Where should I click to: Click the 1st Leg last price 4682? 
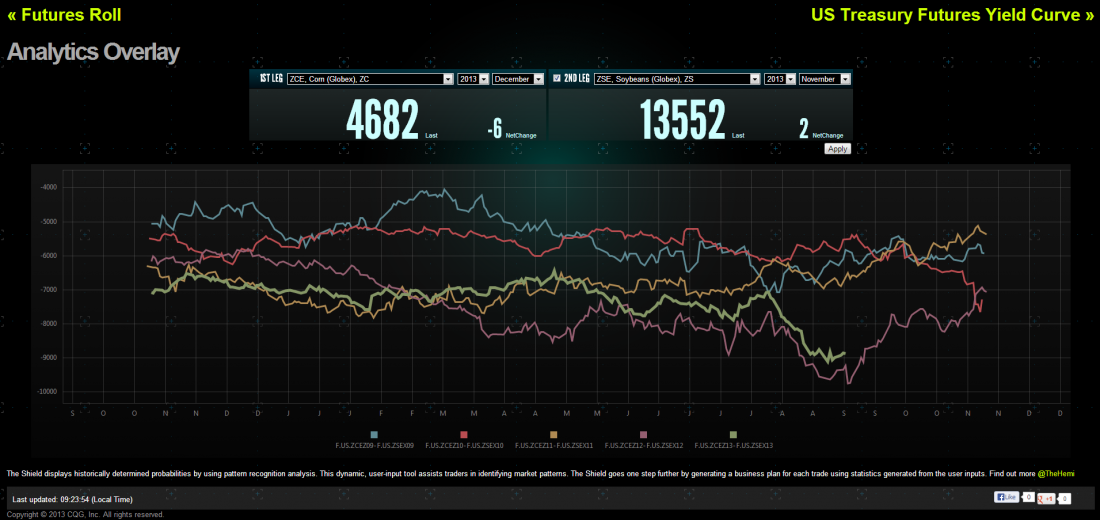tap(382, 122)
